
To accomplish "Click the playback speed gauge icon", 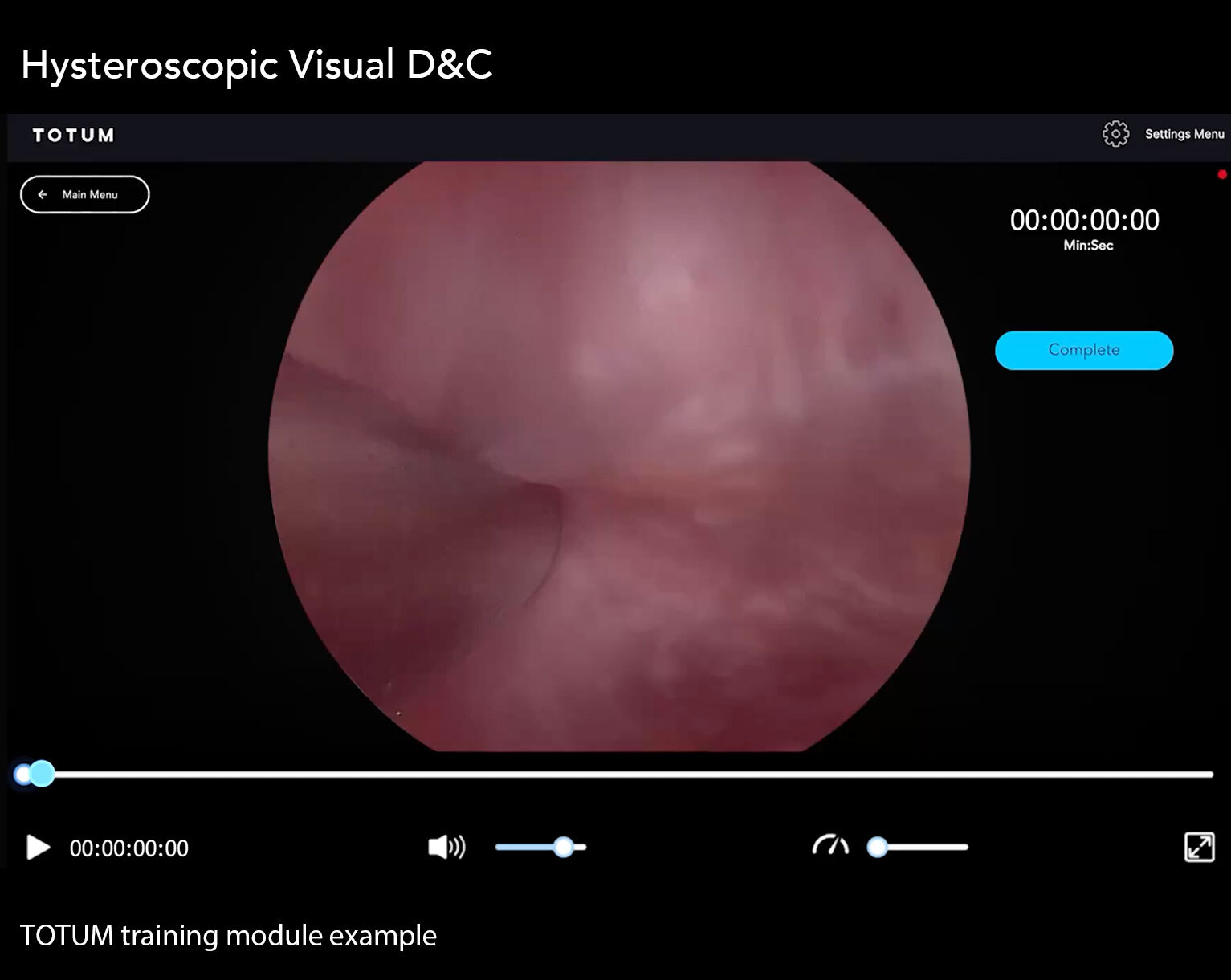I will tap(830, 846).
